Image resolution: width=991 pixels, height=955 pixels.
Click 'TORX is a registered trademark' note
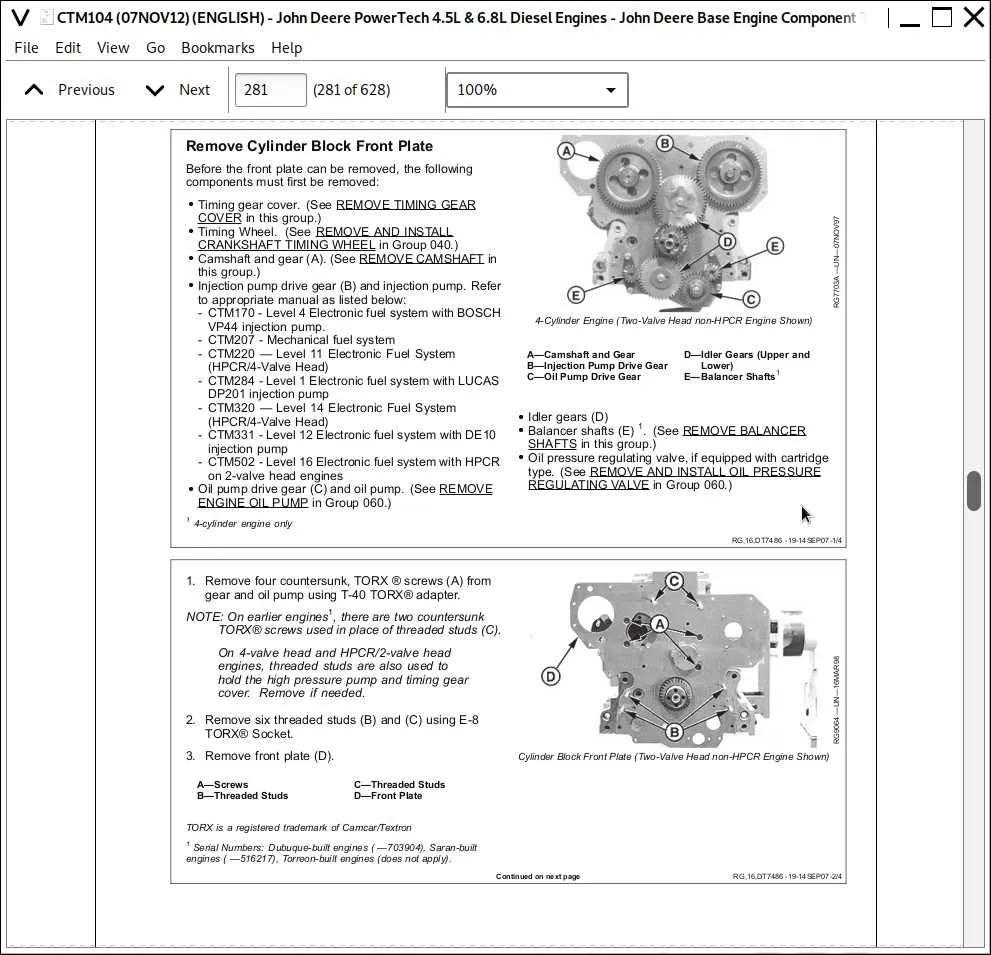tap(298, 827)
